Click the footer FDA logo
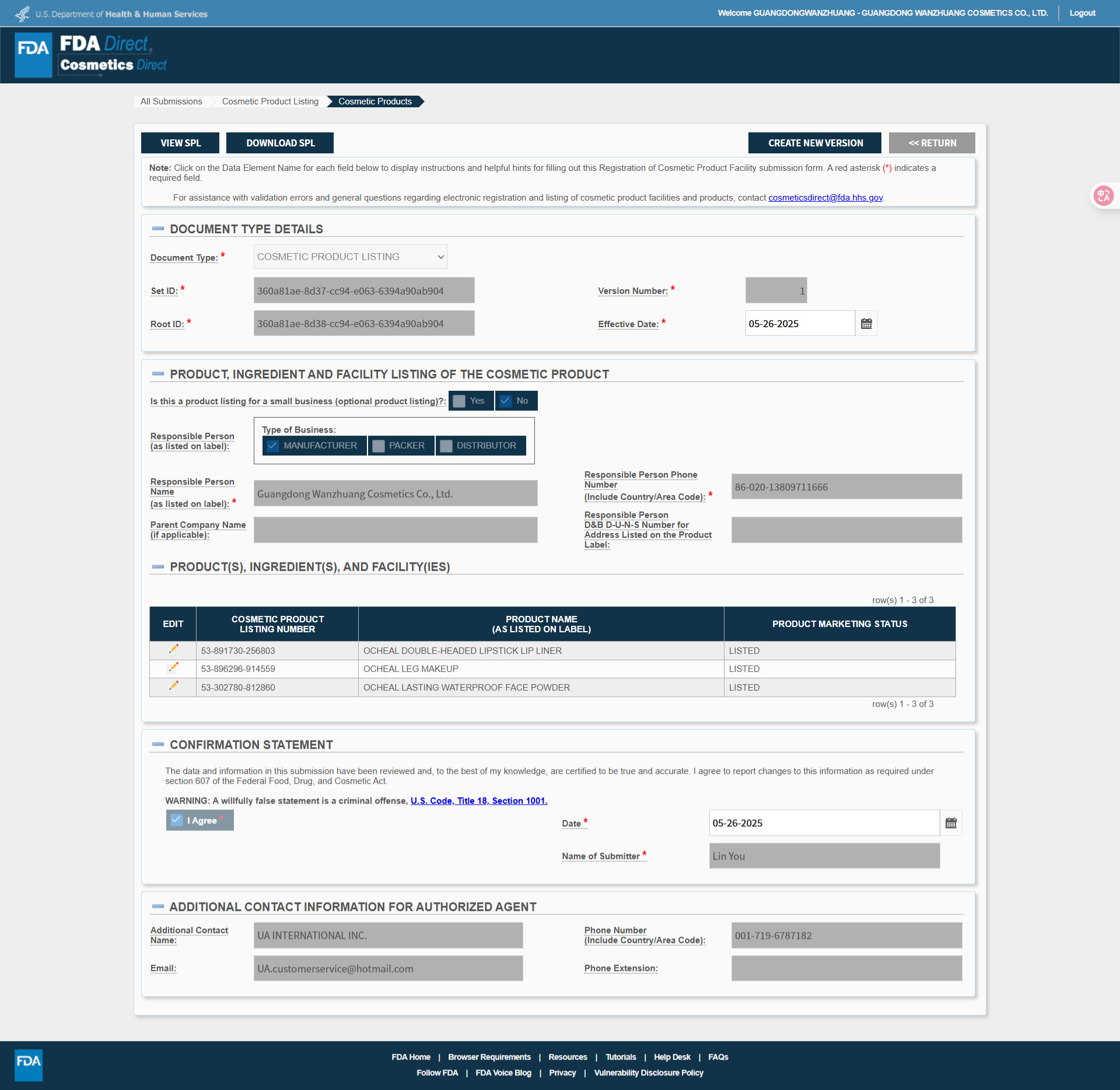This screenshot has height=1090, width=1120. (x=29, y=1064)
